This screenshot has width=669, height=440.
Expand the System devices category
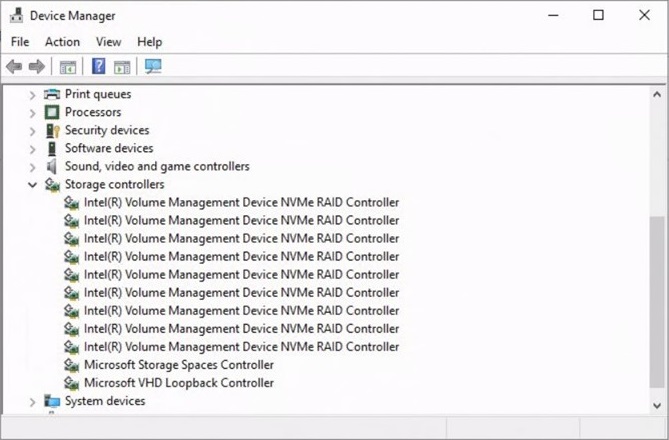tap(33, 402)
